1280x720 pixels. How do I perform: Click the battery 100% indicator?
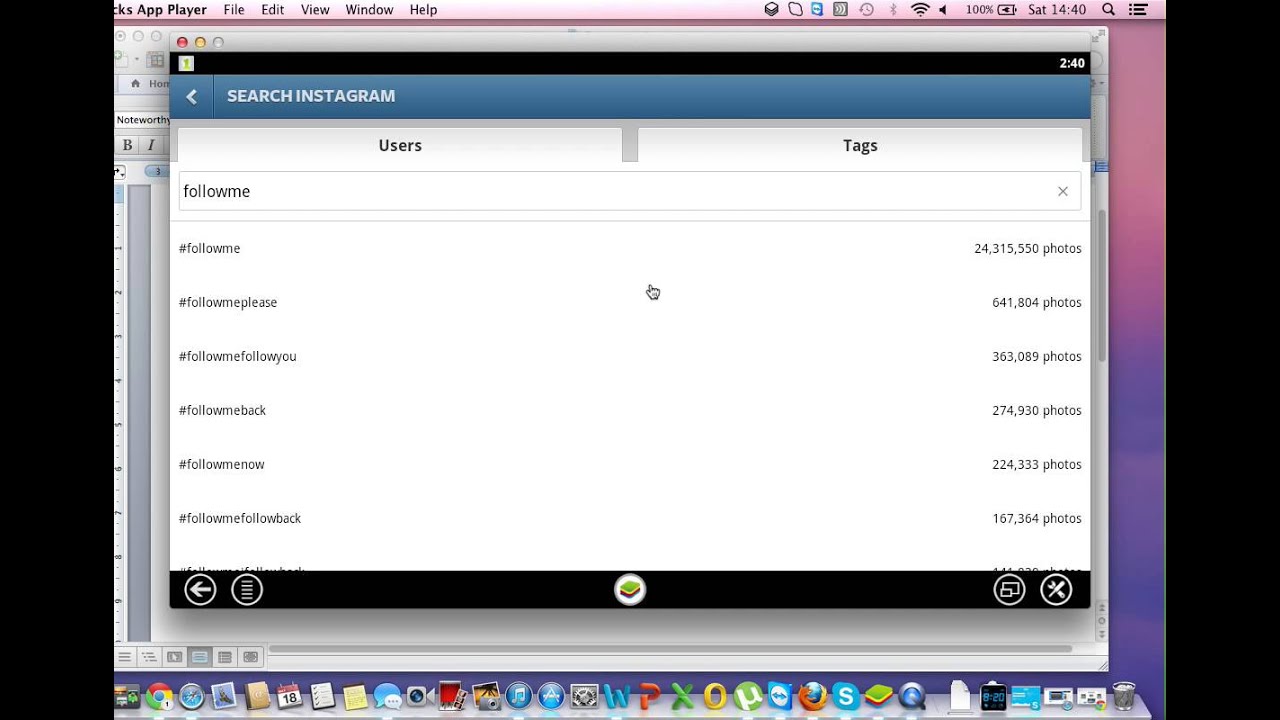[991, 9]
